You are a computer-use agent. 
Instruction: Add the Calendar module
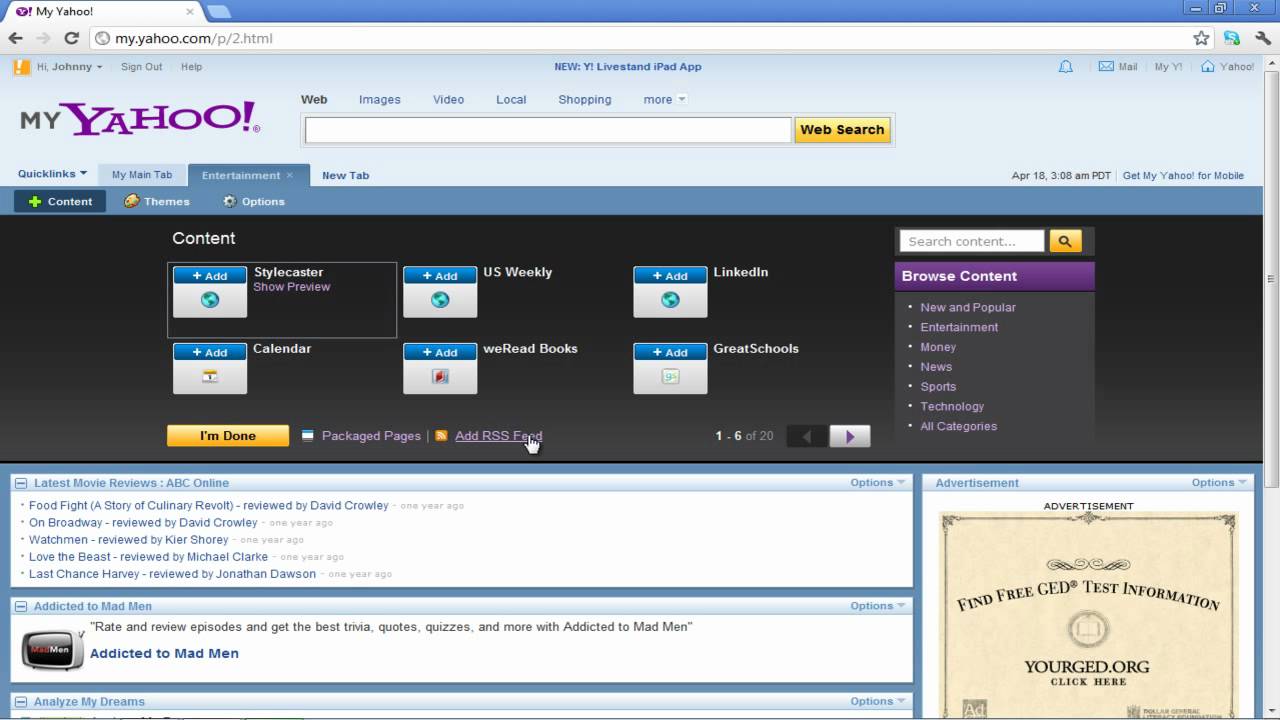coord(210,352)
